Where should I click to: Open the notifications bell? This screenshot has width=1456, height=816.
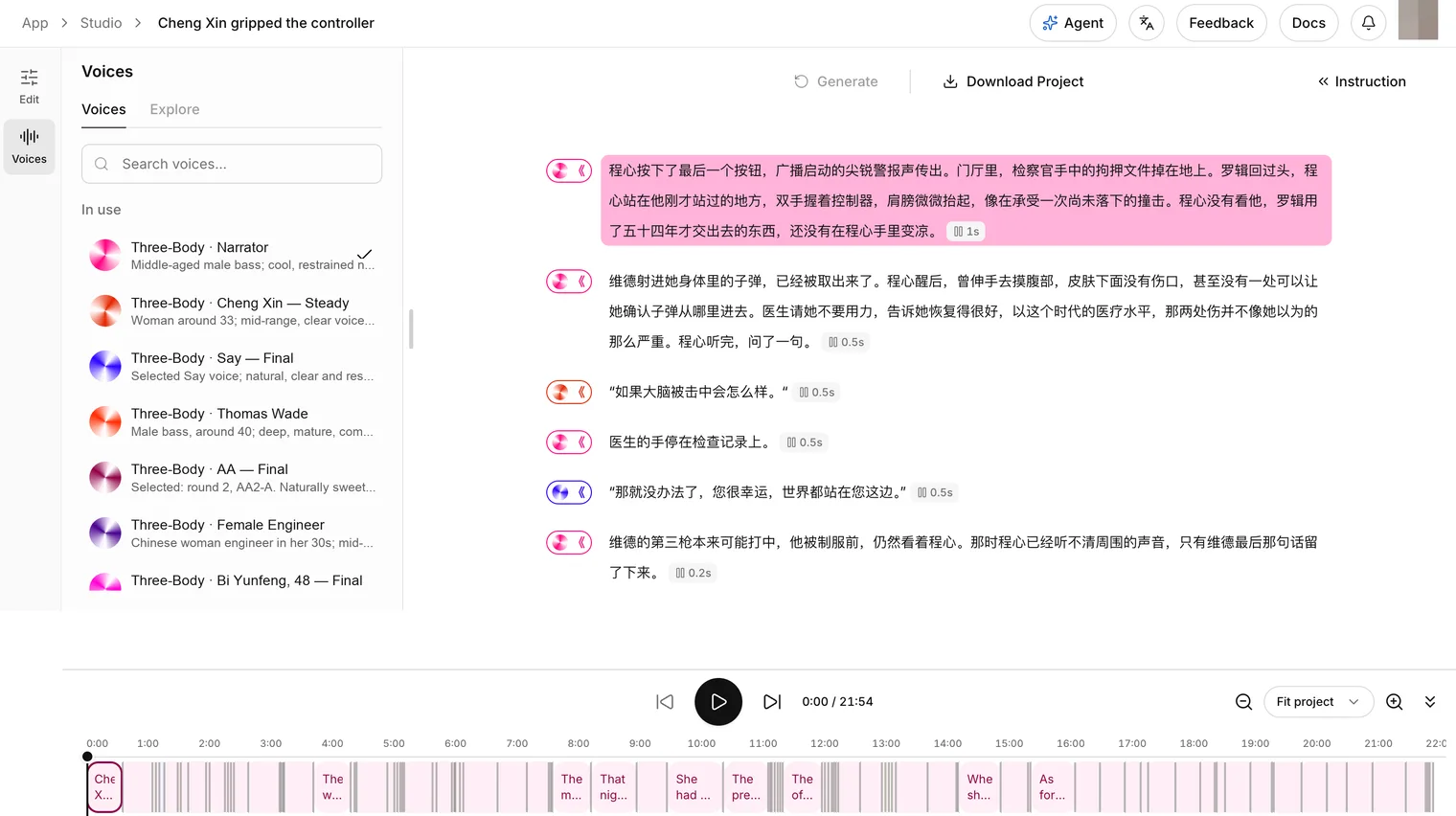1369,23
